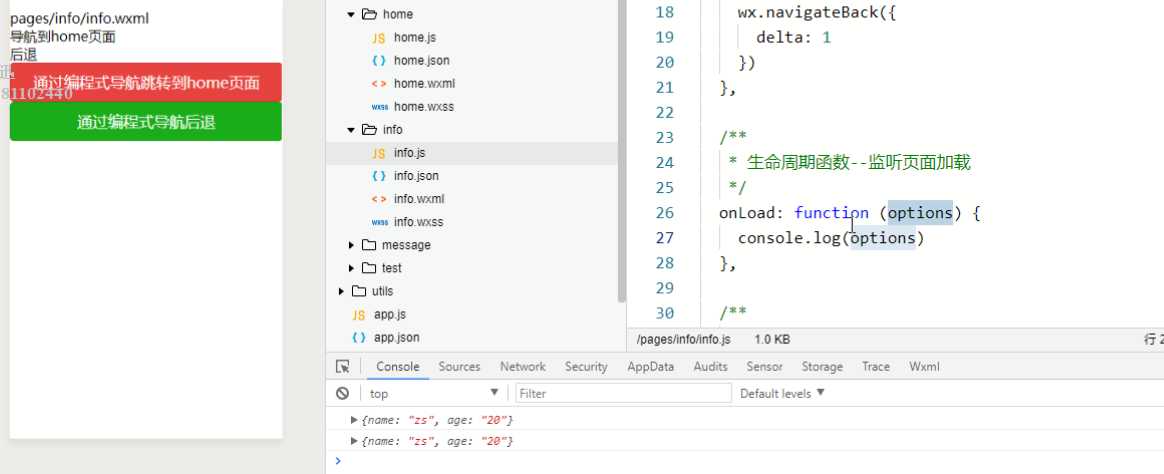Click the home.wxss file icon
The image size is (1164, 474).
click(x=379, y=107)
